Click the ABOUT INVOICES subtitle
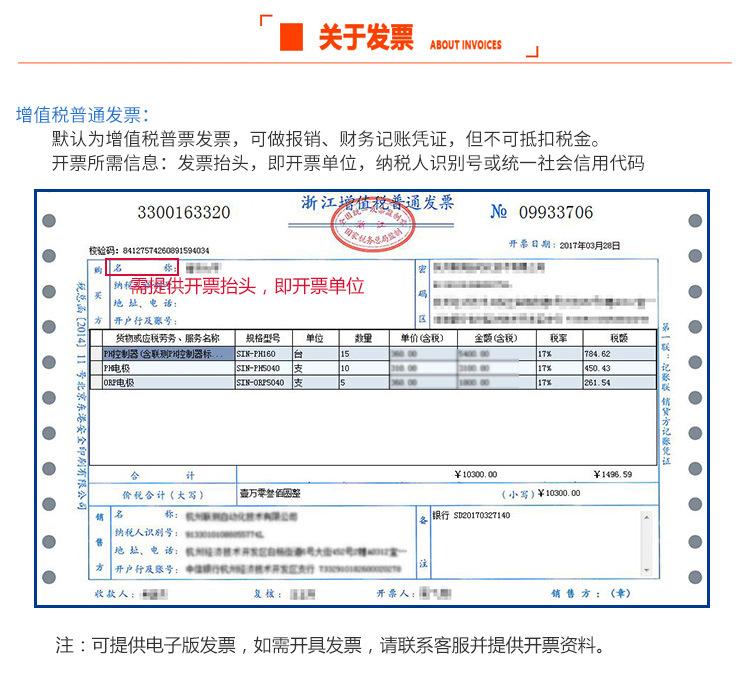Screen dimensions: 750x679 pos(465,45)
